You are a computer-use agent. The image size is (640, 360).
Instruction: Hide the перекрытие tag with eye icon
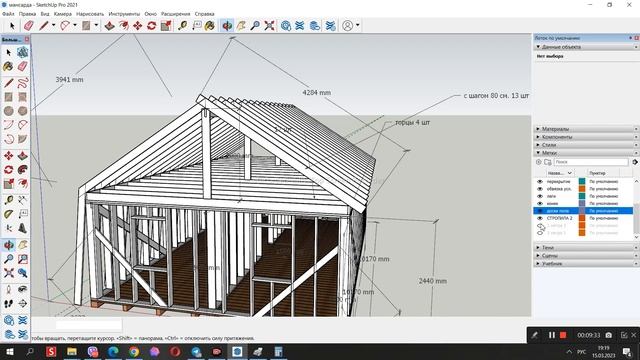540,181
